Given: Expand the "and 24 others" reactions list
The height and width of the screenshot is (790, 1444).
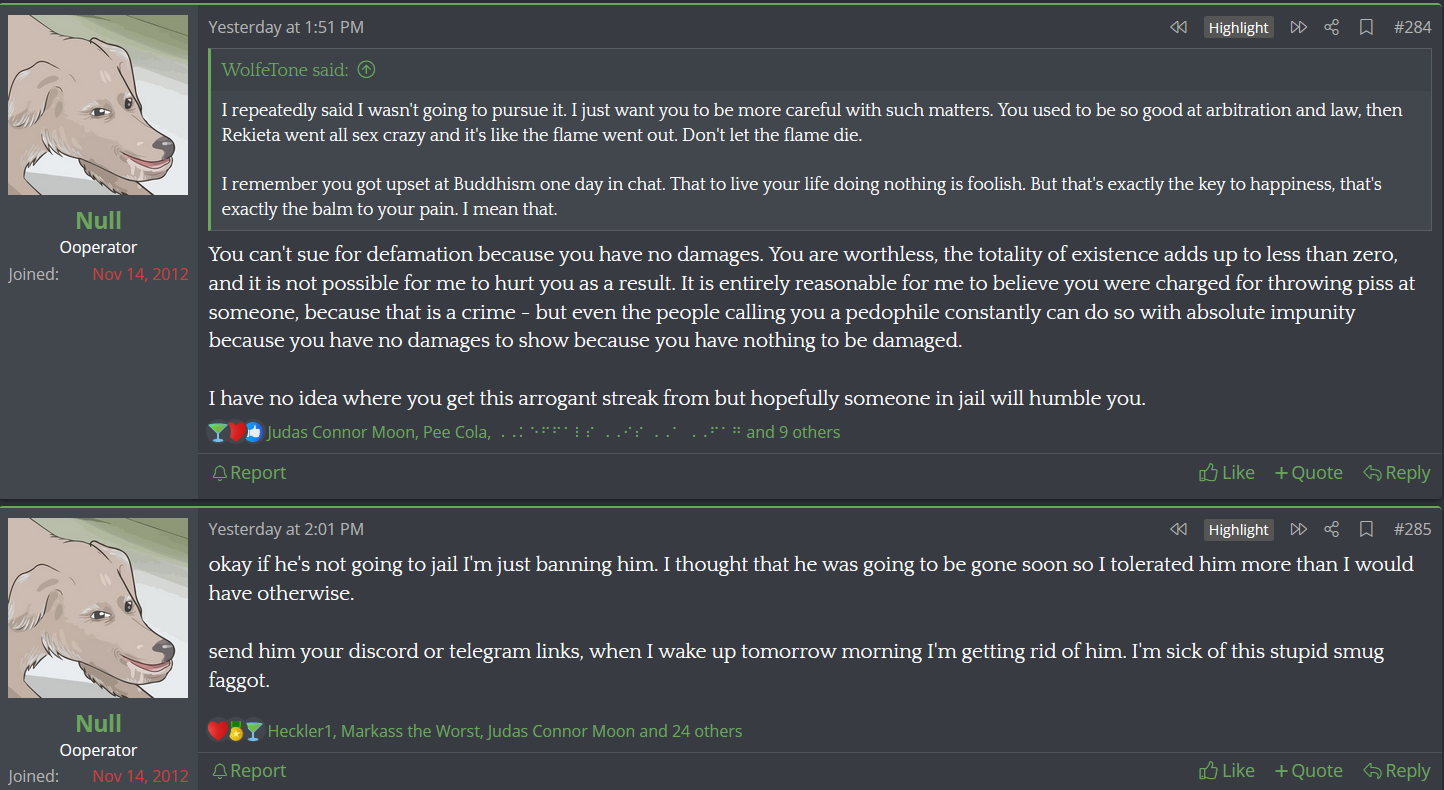Looking at the screenshot, I should (x=691, y=731).
